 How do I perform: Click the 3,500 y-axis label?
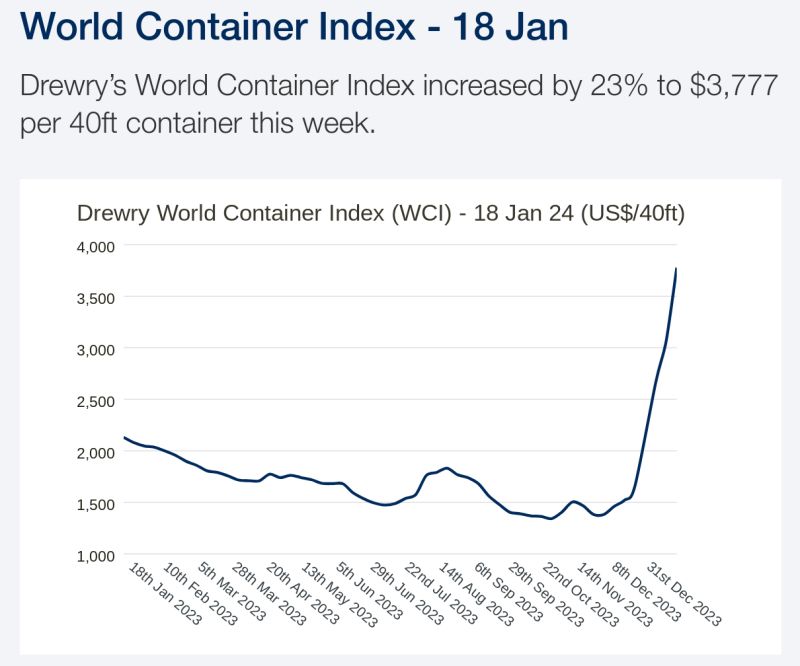[x=97, y=298]
